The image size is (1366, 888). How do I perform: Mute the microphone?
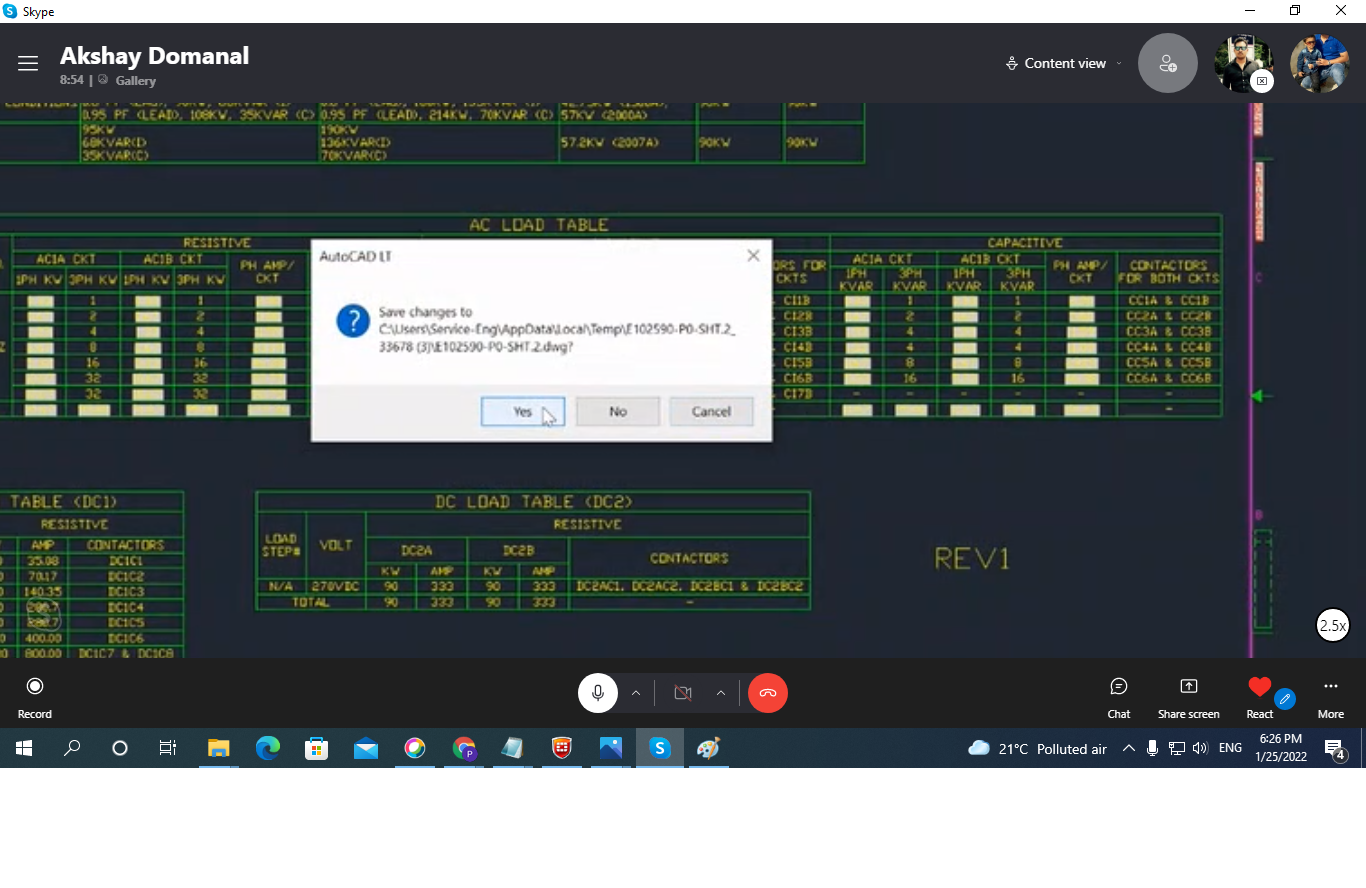point(598,693)
